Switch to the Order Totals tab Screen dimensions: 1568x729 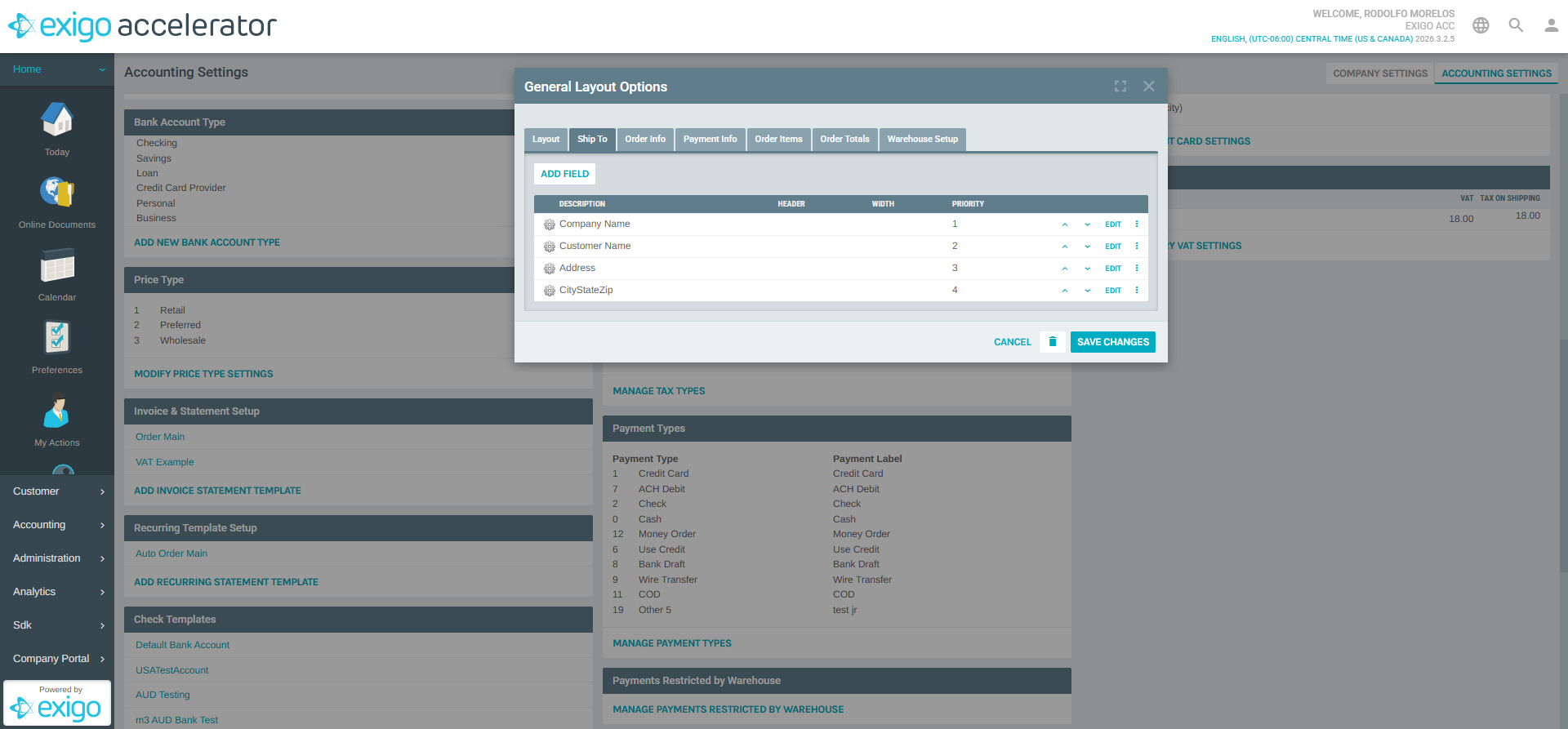pyautogui.click(x=844, y=140)
